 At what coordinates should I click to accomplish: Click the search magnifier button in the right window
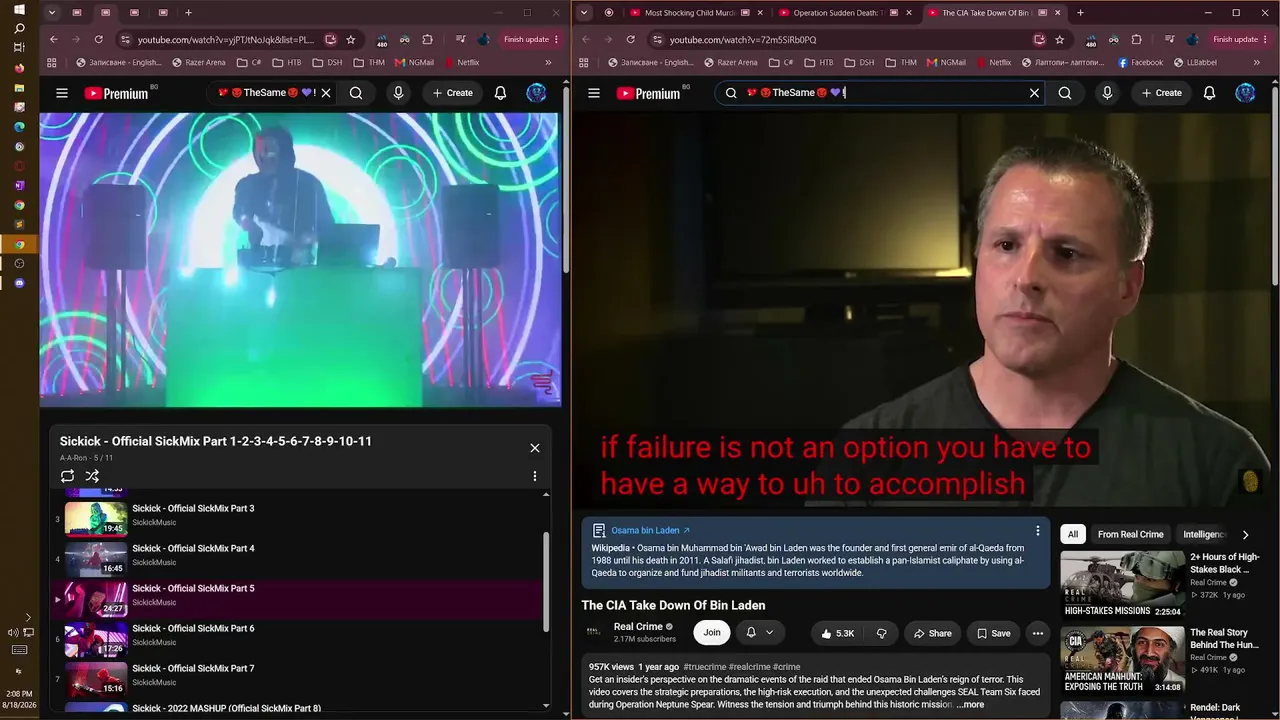click(1065, 93)
